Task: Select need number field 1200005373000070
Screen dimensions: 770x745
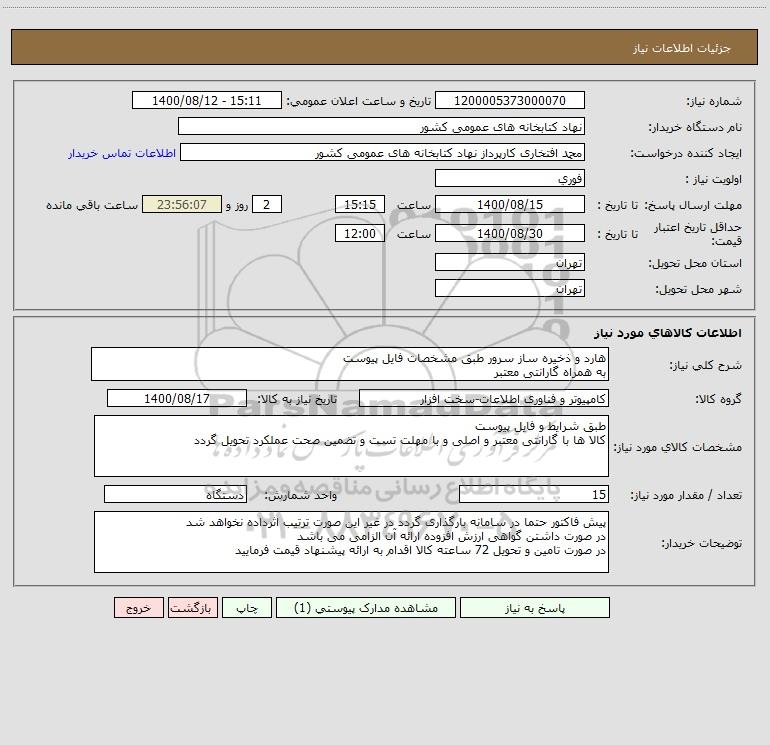Action: tap(510, 101)
